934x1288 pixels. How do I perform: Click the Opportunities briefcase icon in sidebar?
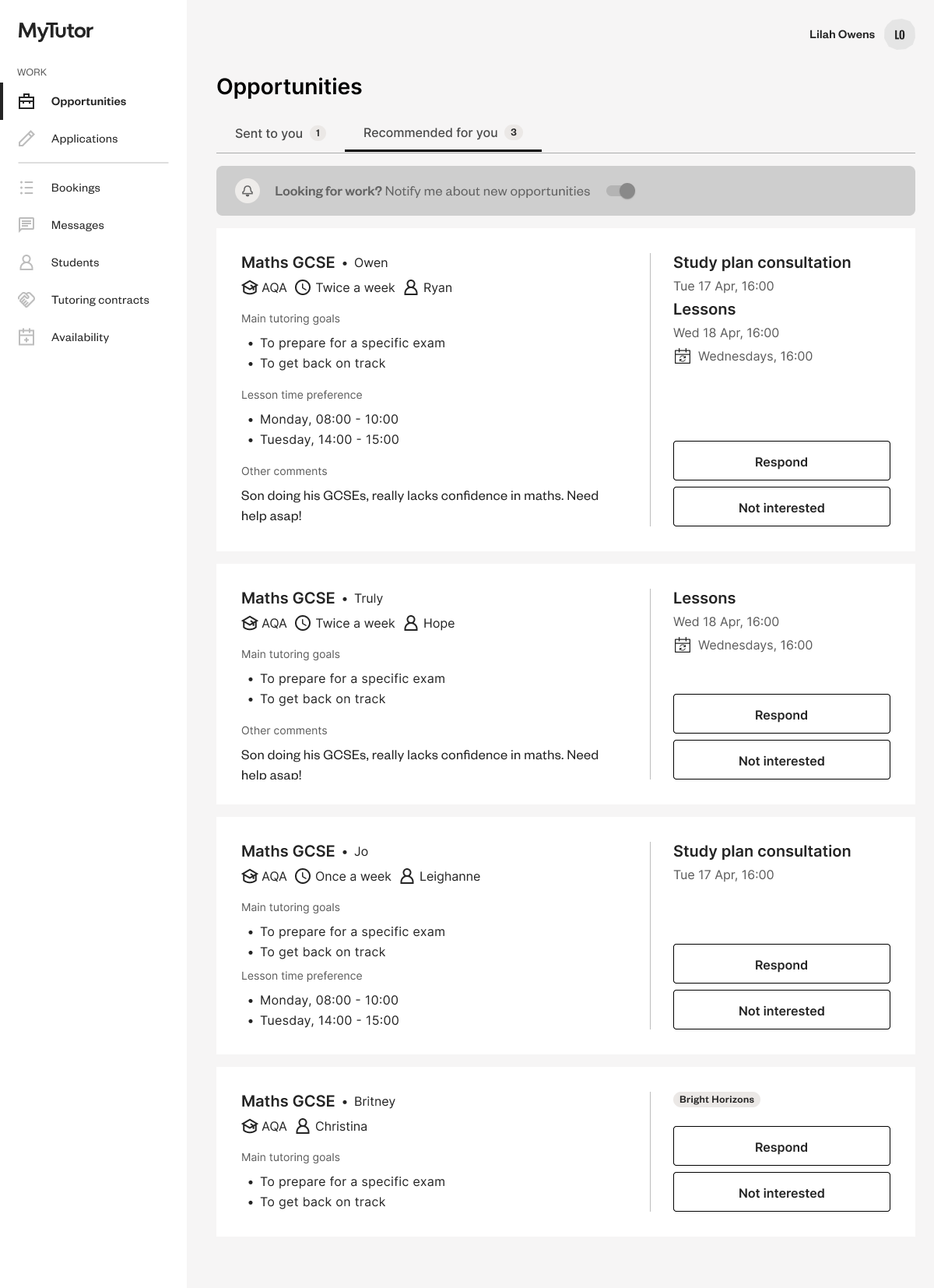tap(26, 101)
